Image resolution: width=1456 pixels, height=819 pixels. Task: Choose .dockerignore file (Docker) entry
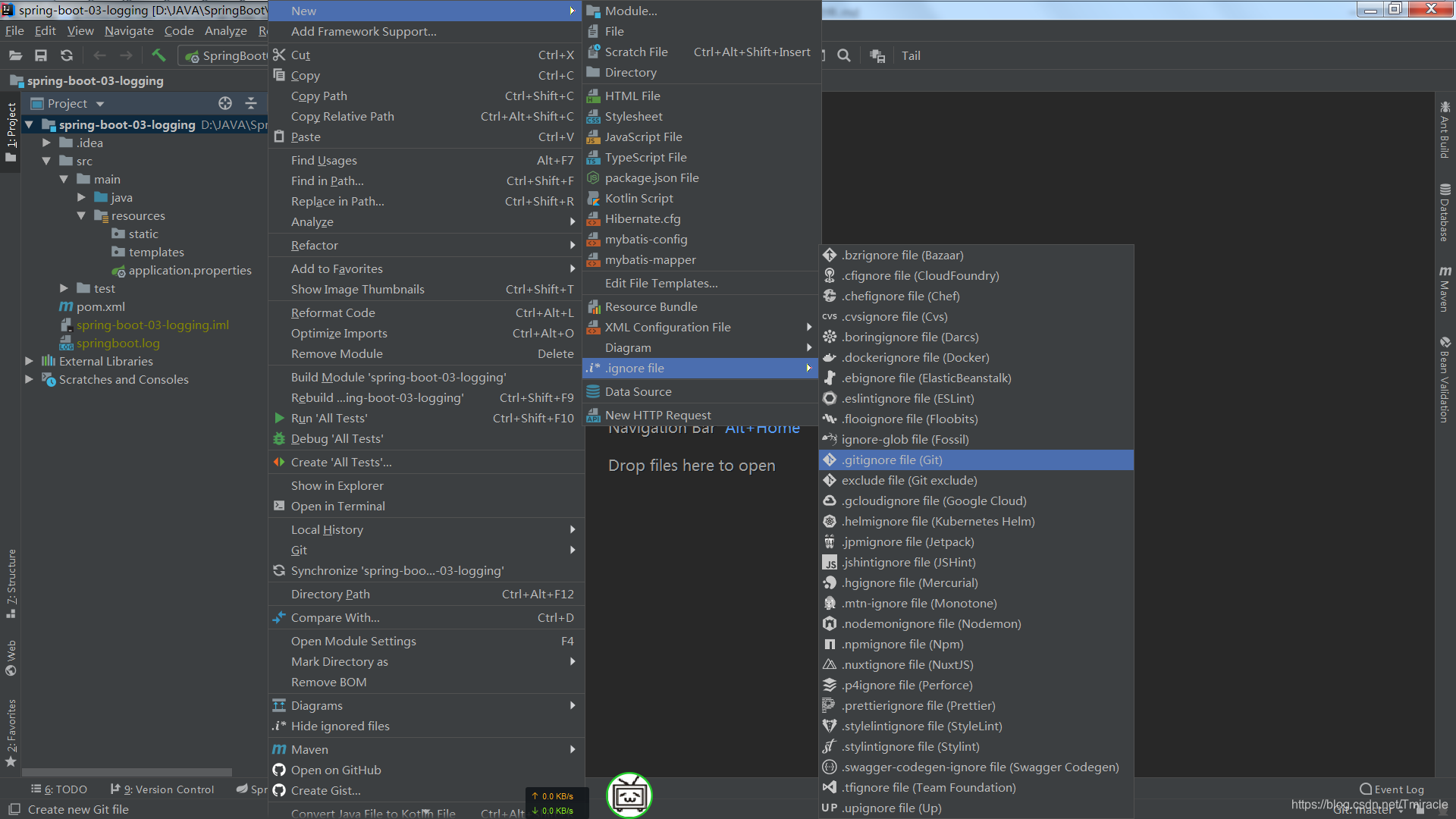(915, 357)
